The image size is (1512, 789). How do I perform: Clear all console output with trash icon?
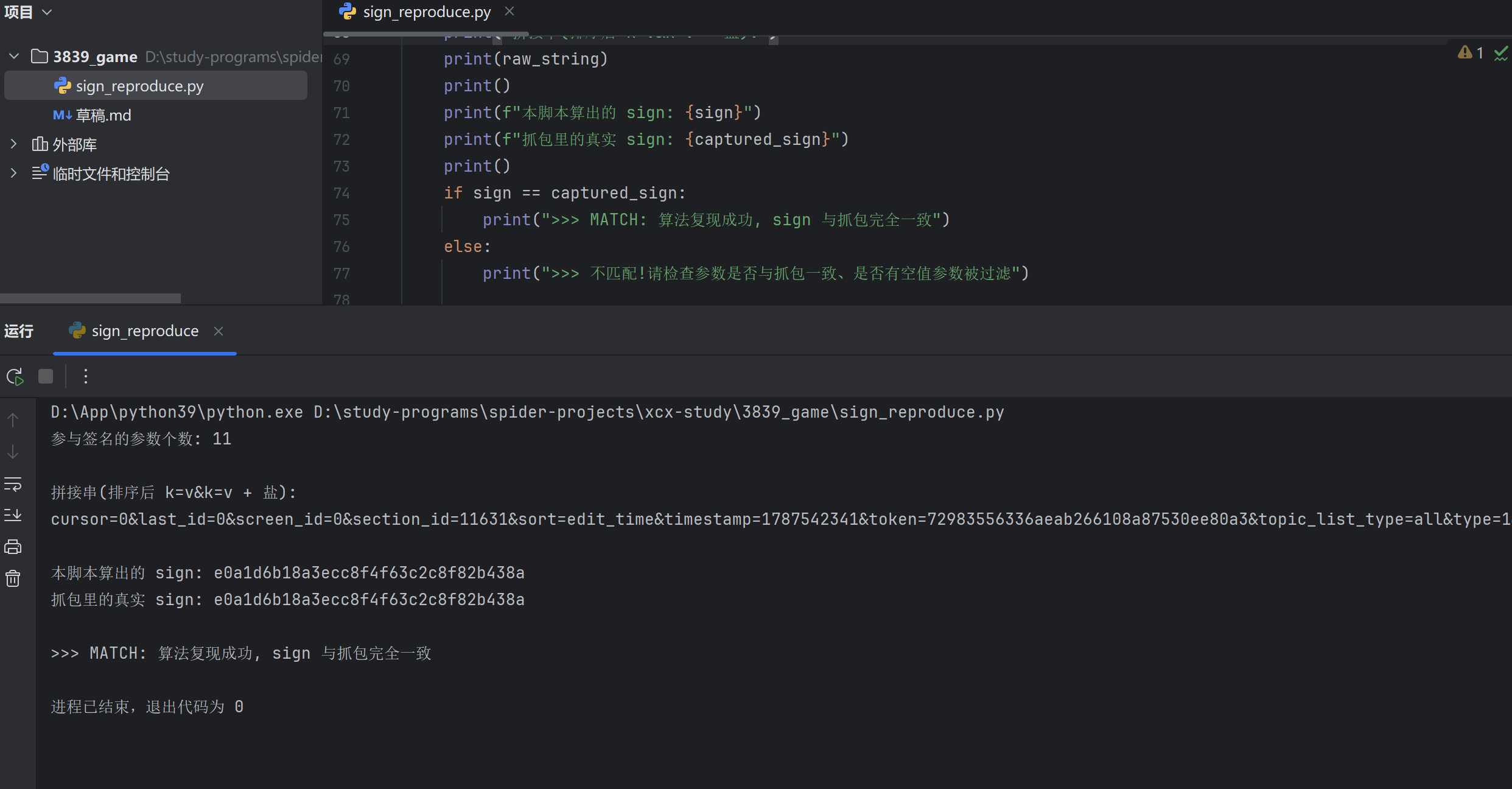pyautogui.click(x=13, y=578)
